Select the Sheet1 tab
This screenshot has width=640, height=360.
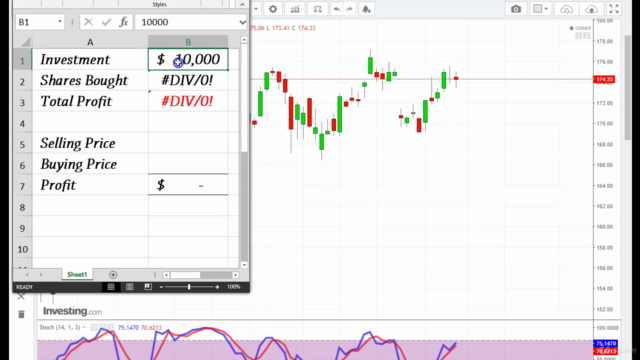pos(77,275)
